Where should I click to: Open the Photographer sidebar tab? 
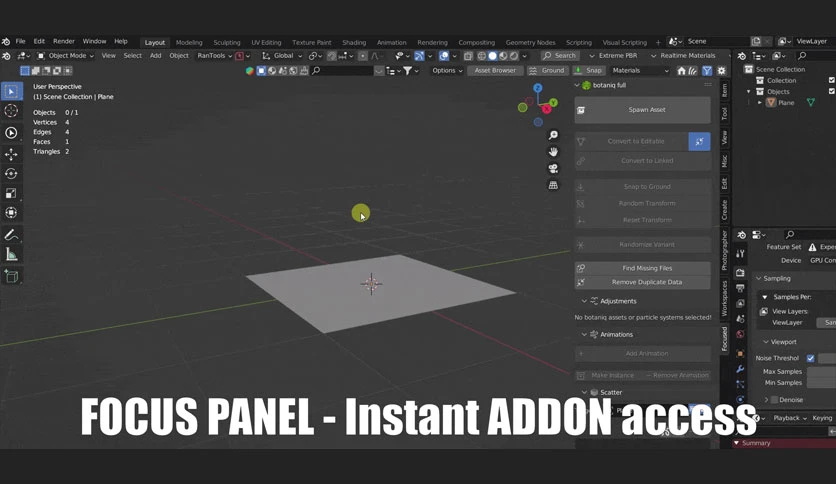click(x=725, y=251)
